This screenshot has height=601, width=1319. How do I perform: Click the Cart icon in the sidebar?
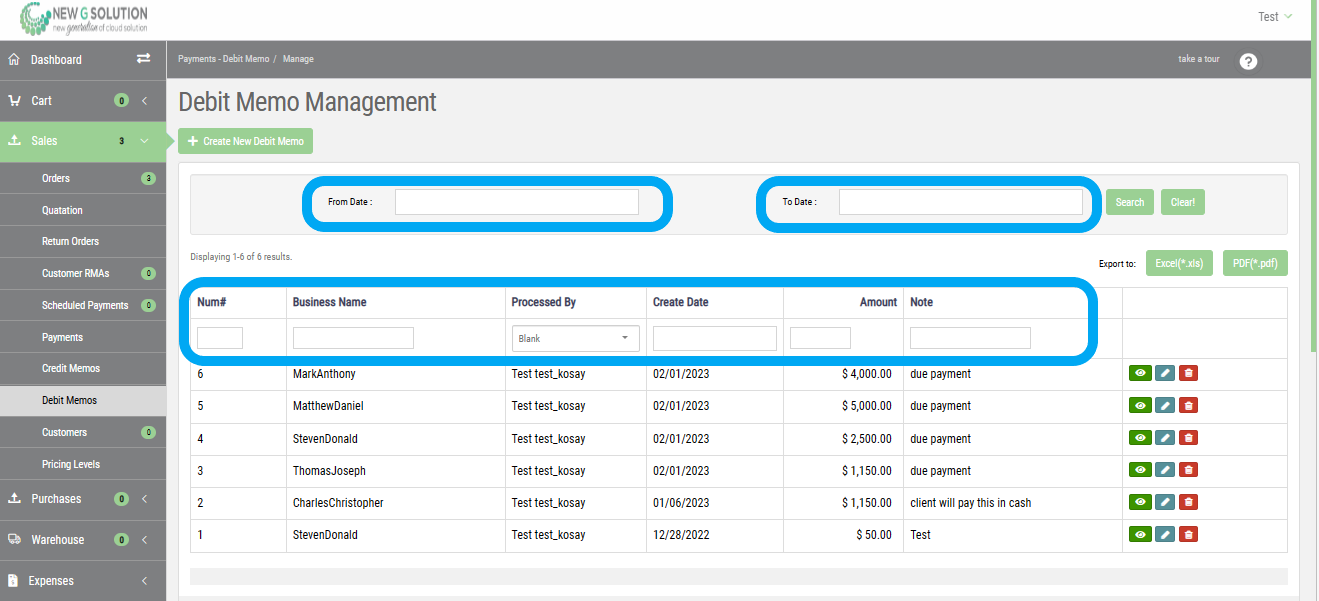[14, 100]
